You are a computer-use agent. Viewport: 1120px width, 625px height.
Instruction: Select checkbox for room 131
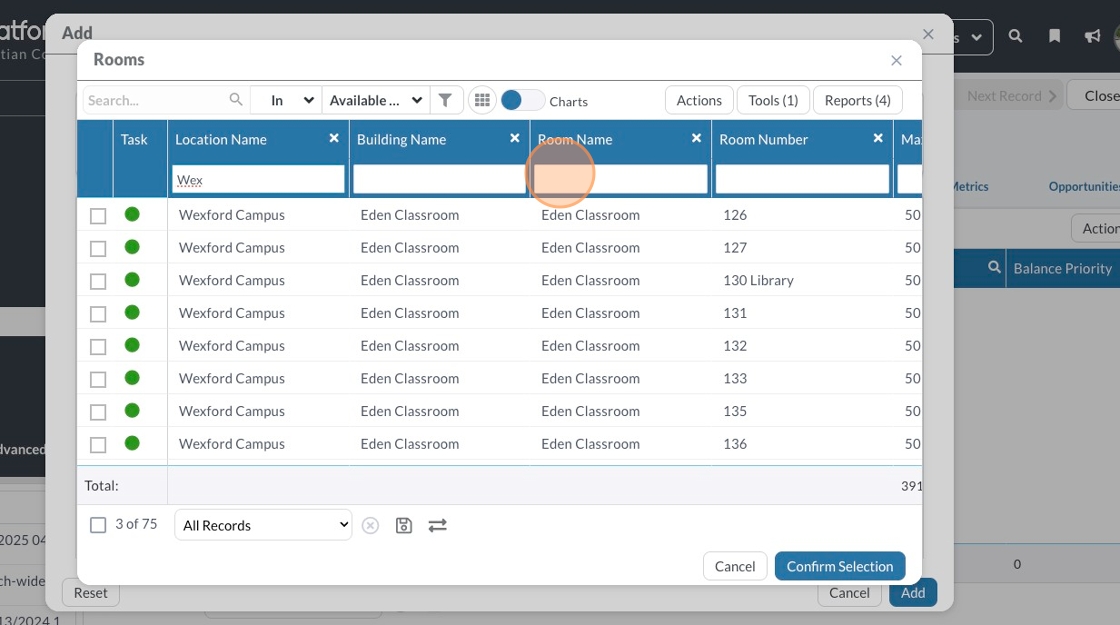click(98, 314)
